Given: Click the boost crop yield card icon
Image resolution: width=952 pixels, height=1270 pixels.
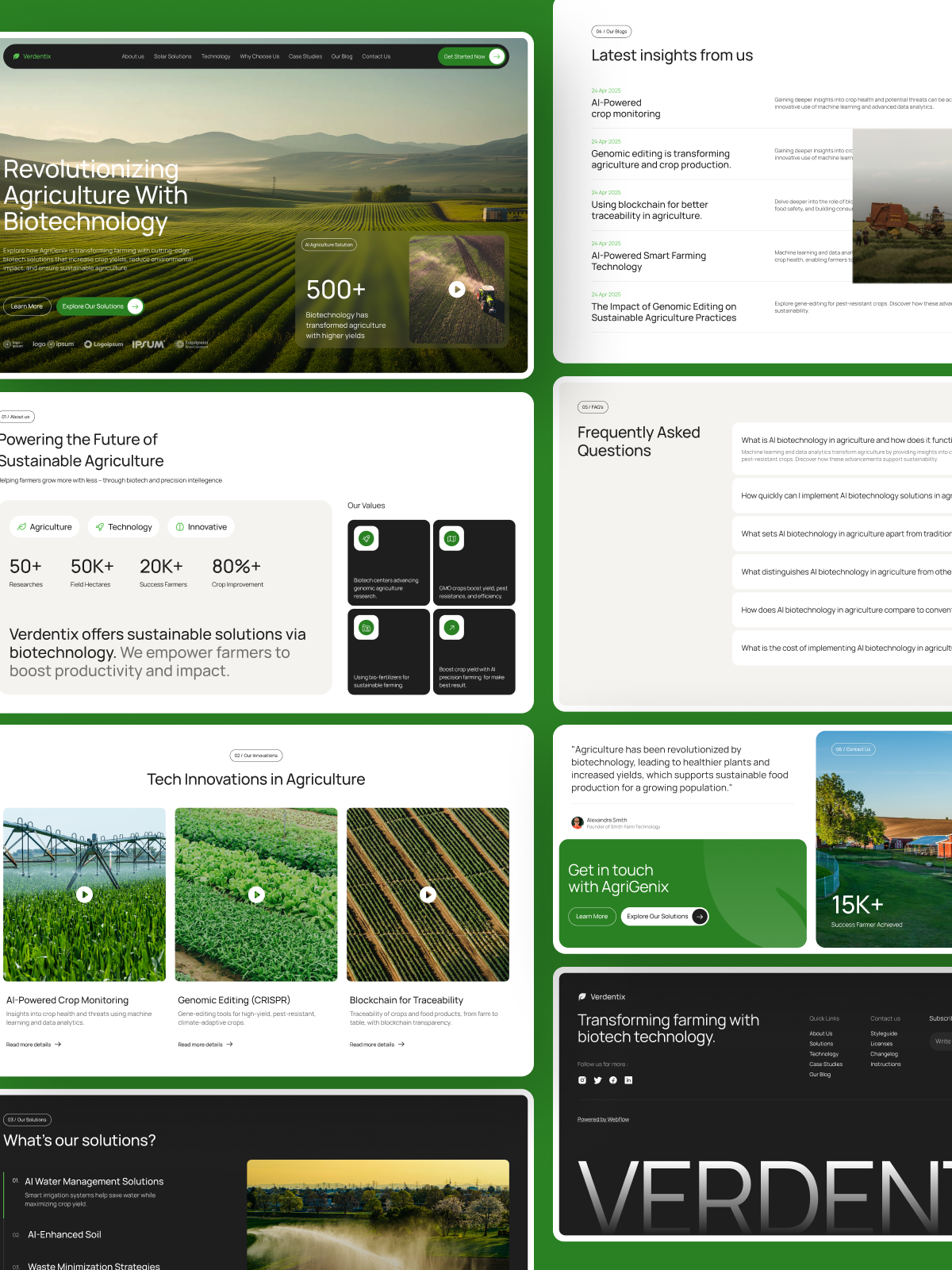Looking at the screenshot, I should [x=451, y=628].
